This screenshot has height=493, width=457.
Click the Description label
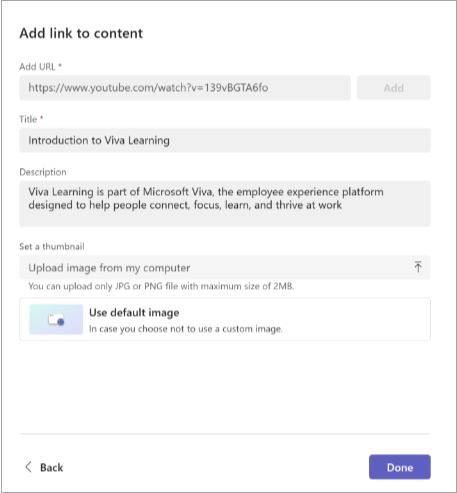(x=43, y=172)
